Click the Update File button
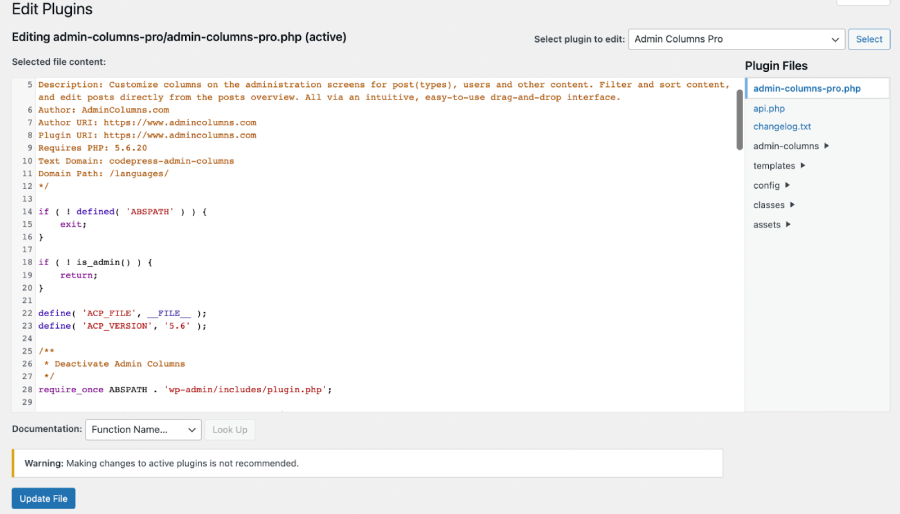Image resolution: width=900 pixels, height=514 pixels. tap(43, 499)
